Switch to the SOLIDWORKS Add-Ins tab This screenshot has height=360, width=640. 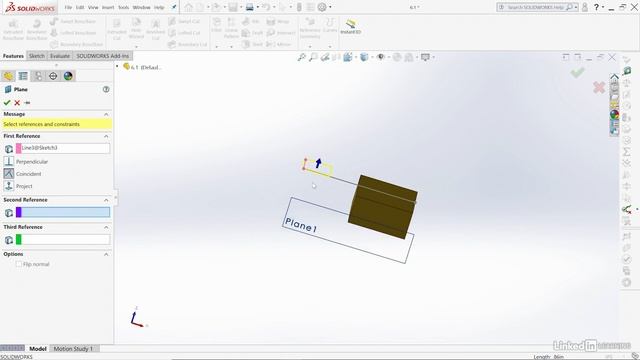pos(102,56)
